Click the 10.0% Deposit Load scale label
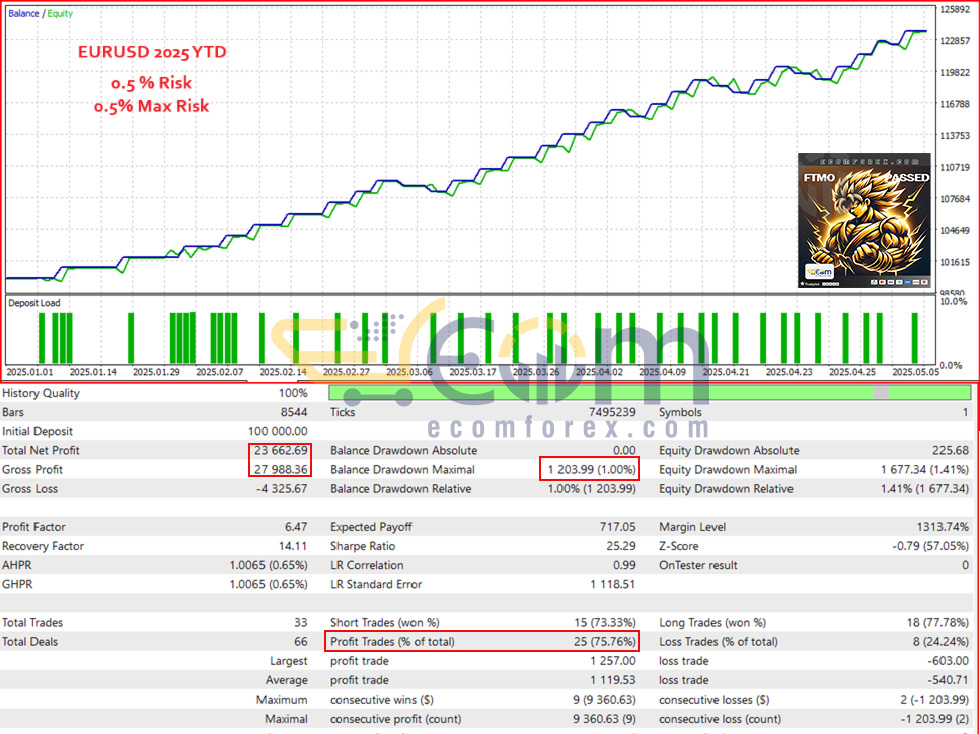Image resolution: width=980 pixels, height=734 pixels. pyautogui.click(x=954, y=301)
